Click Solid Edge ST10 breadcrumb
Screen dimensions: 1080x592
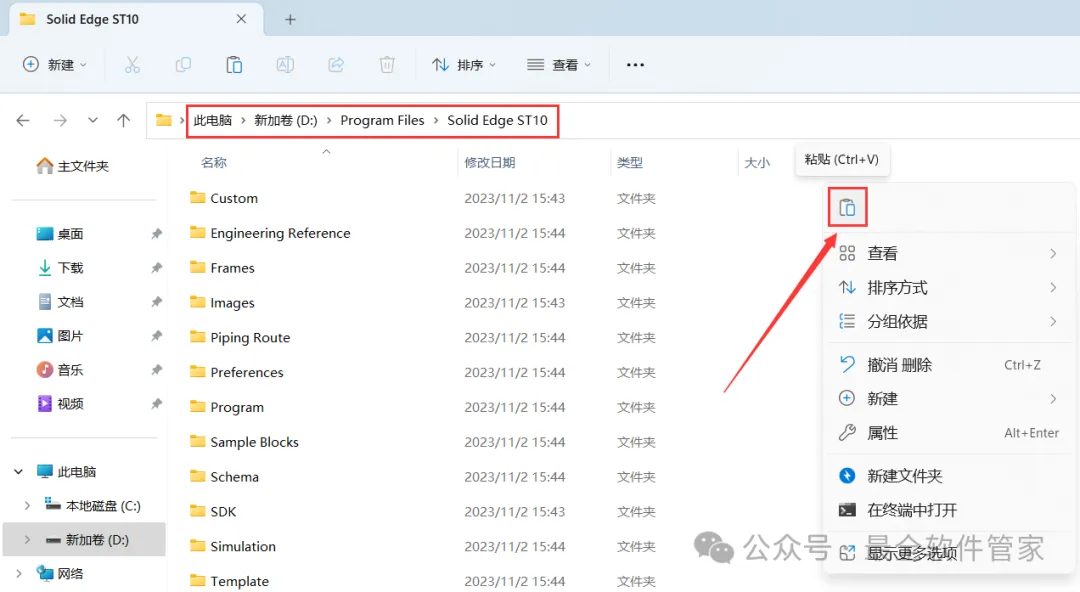(497, 121)
